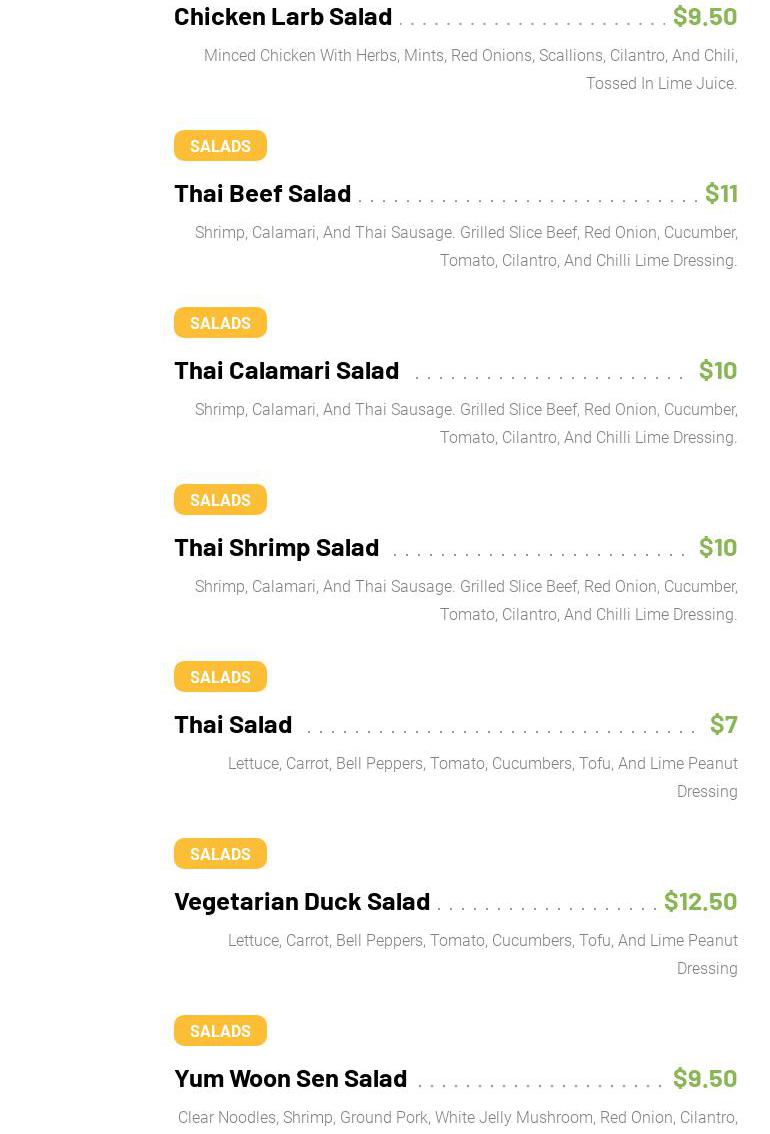
Task: Click the Chicken Larb Salad $9.50 price
Action: [704, 16]
